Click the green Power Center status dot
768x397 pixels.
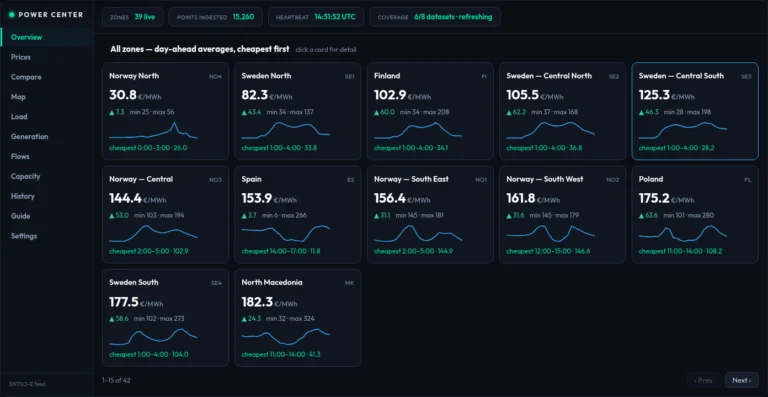click(12, 15)
